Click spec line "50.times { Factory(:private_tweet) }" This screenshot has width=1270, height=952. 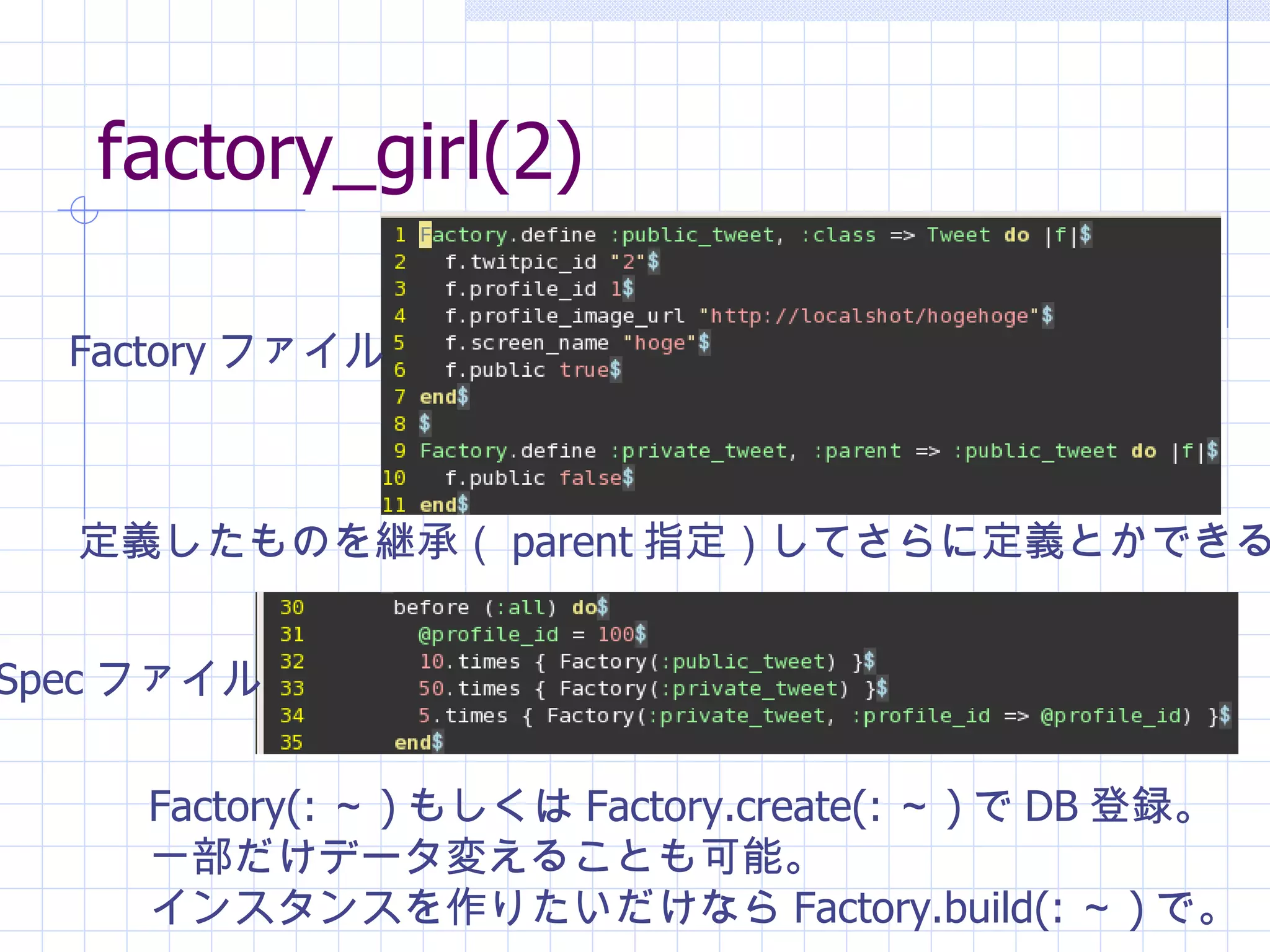click(x=653, y=689)
